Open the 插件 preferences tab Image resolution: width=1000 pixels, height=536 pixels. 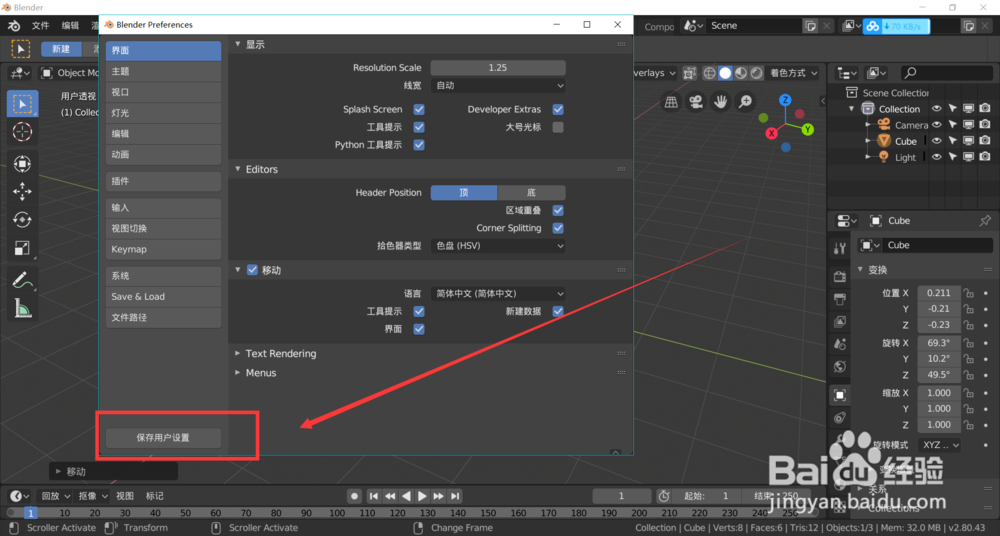163,181
